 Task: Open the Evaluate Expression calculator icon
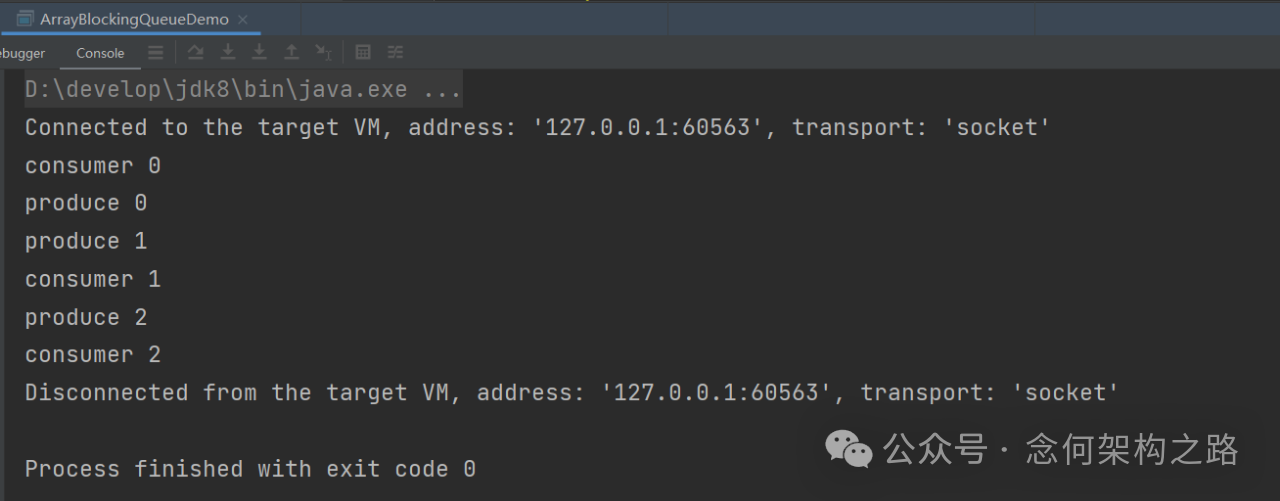coord(364,53)
